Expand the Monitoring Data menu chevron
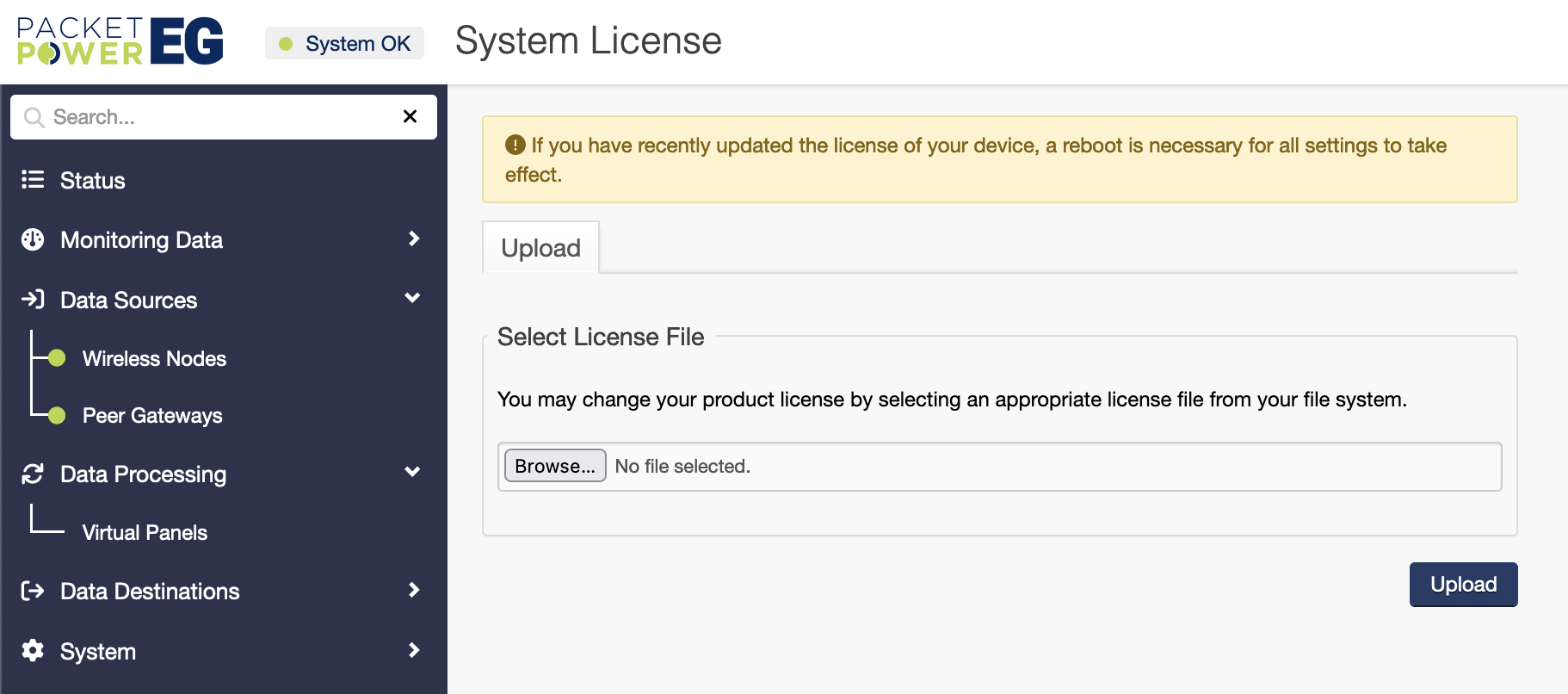 [x=414, y=239]
